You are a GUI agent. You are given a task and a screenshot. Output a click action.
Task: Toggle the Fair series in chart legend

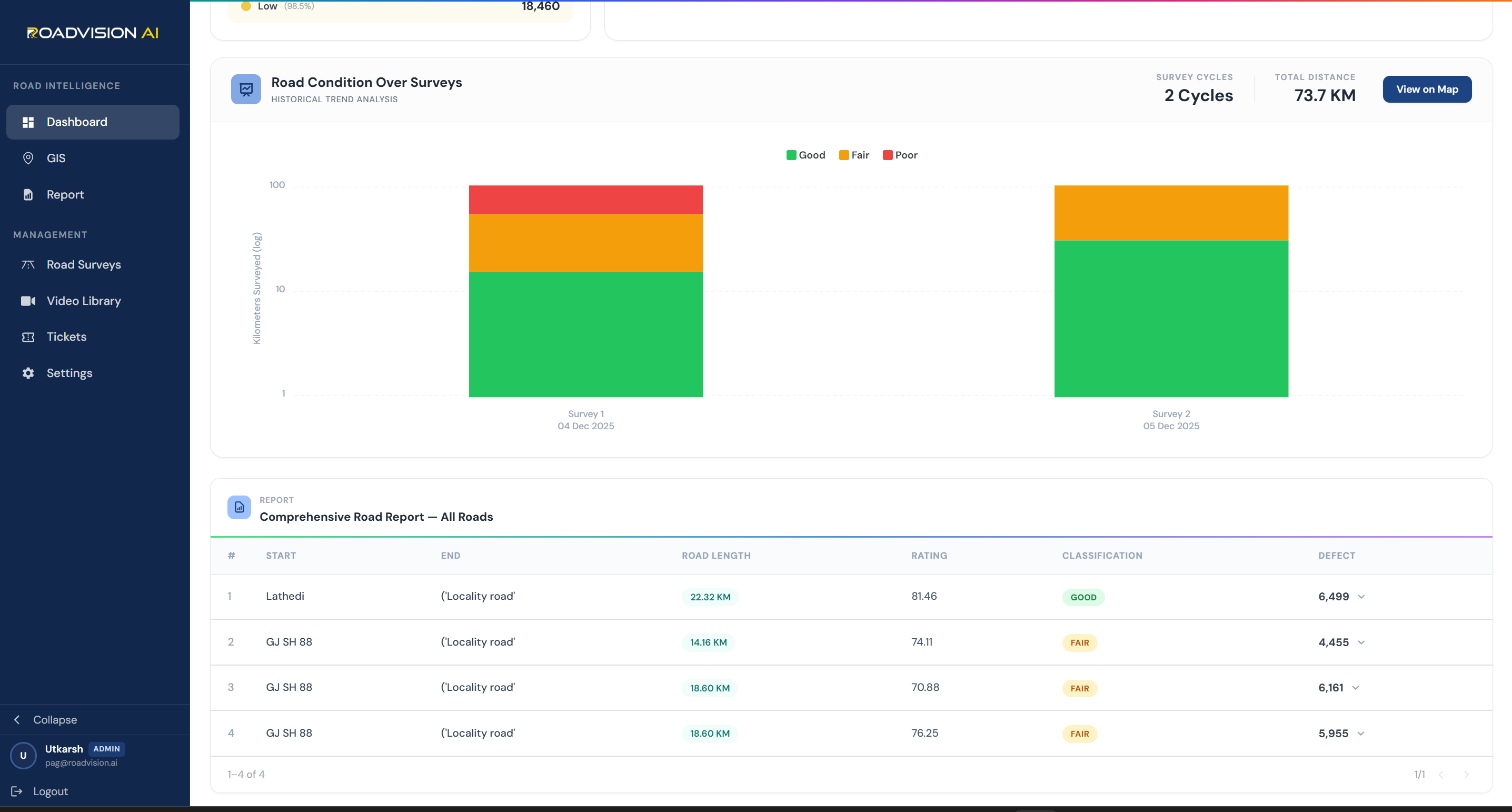click(853, 155)
